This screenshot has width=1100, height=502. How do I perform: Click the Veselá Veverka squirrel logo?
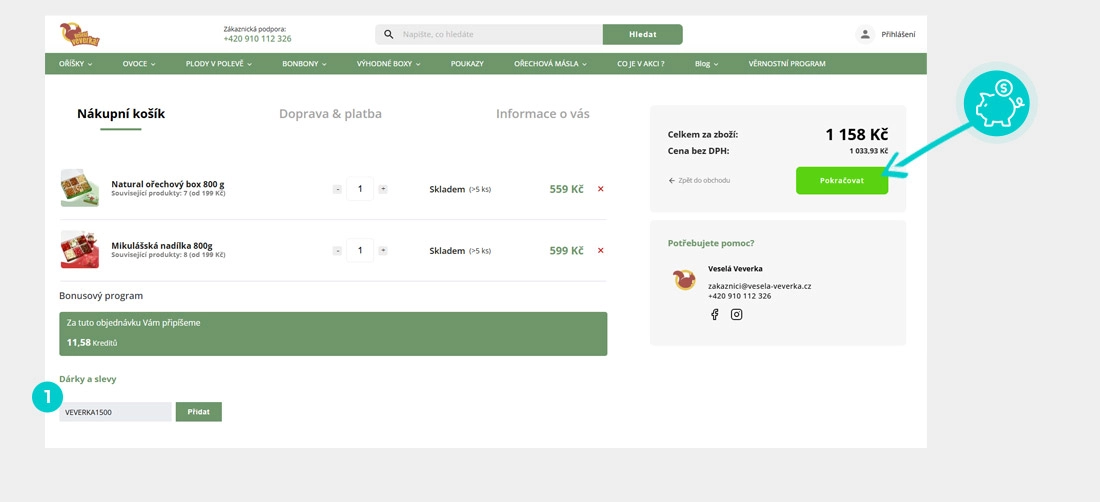(79, 34)
